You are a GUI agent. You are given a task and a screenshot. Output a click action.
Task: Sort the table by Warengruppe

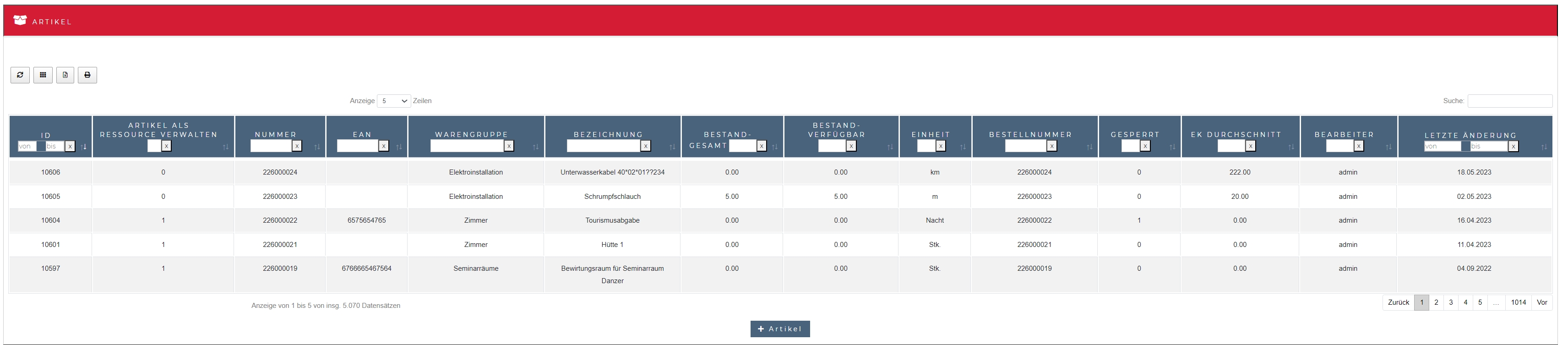(536, 147)
